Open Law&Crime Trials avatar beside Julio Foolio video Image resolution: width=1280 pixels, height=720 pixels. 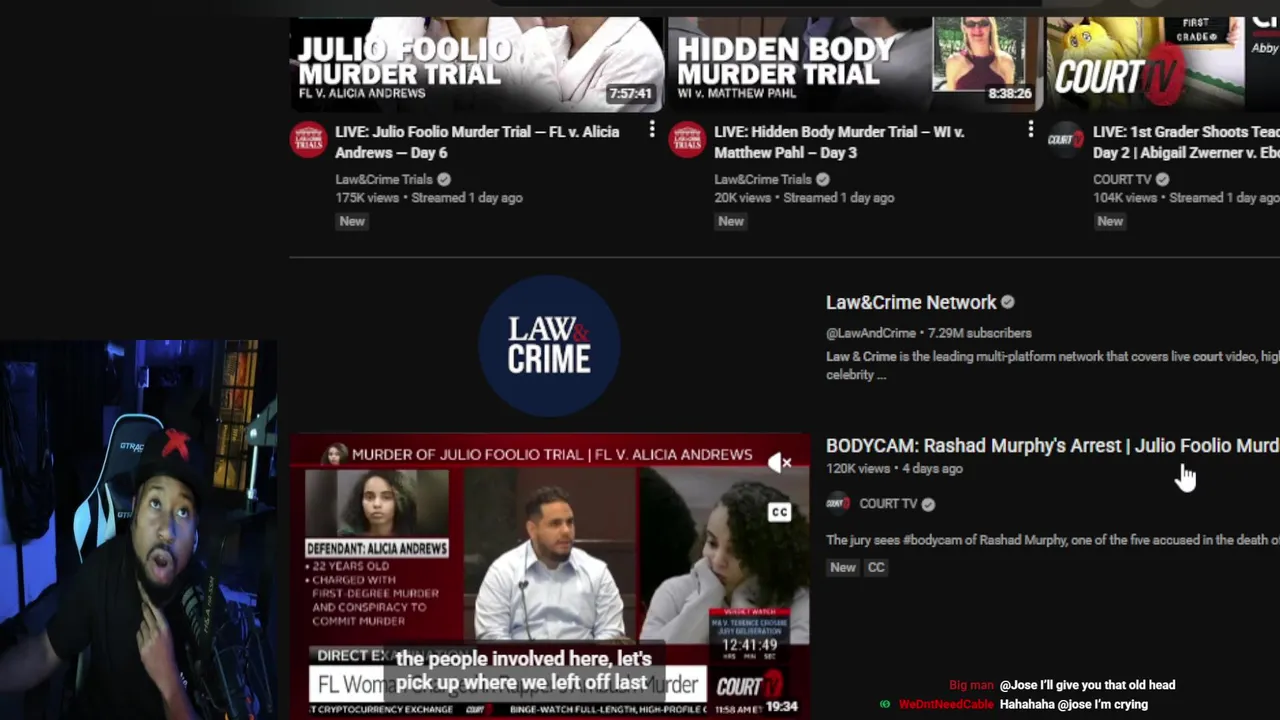pos(308,139)
